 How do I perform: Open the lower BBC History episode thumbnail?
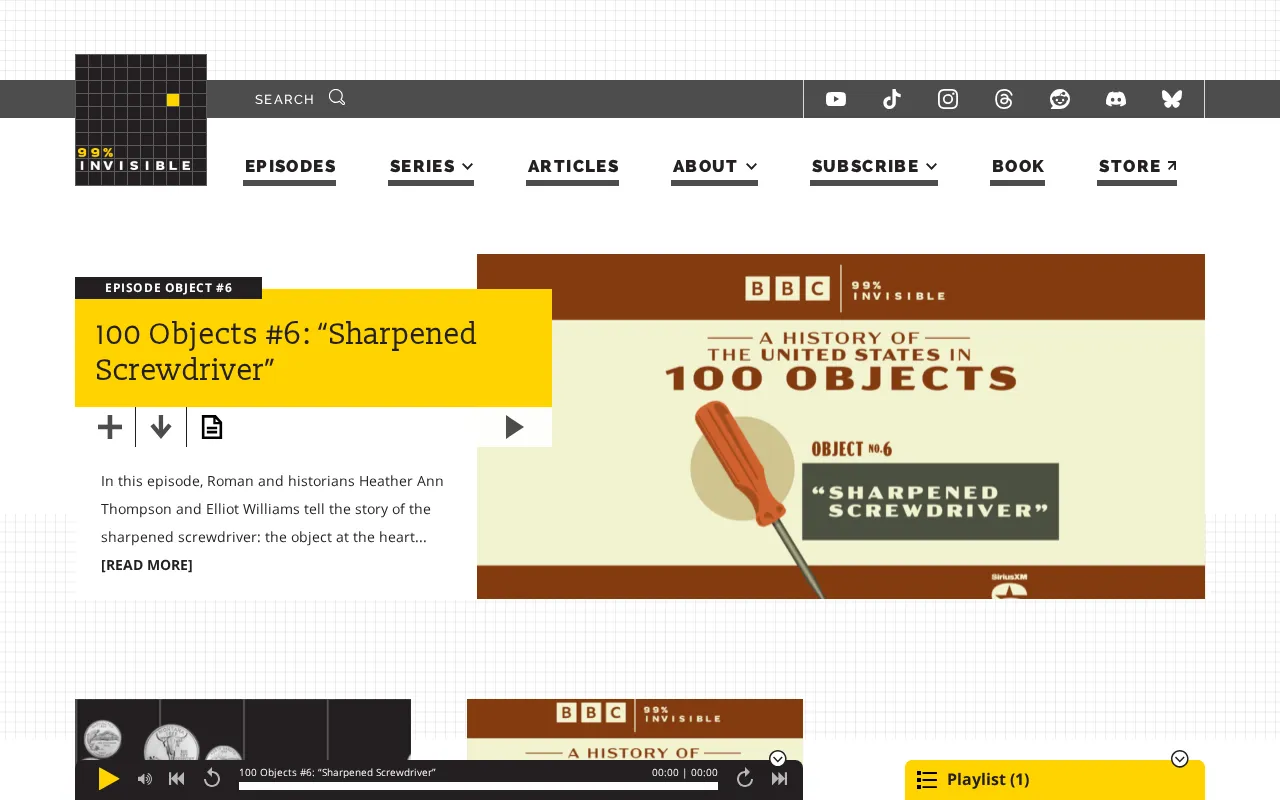(635, 730)
